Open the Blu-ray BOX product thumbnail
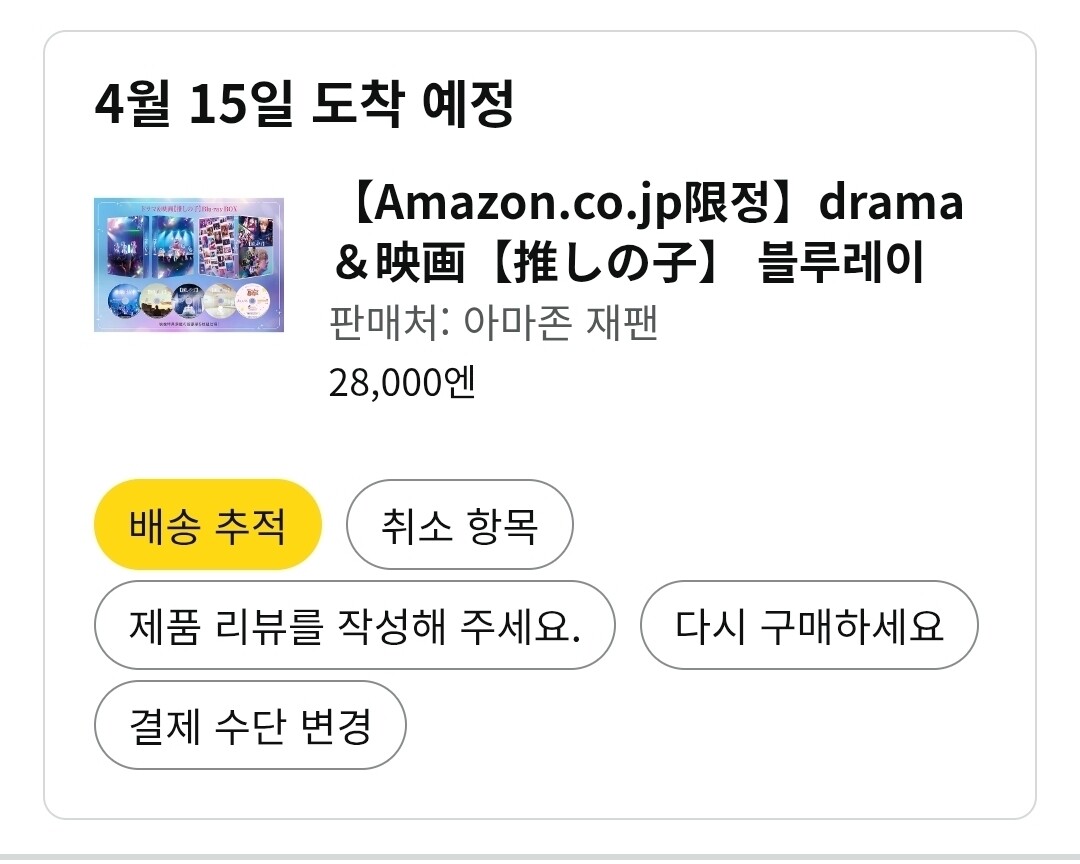This screenshot has width=1080, height=864. pyautogui.click(x=189, y=265)
